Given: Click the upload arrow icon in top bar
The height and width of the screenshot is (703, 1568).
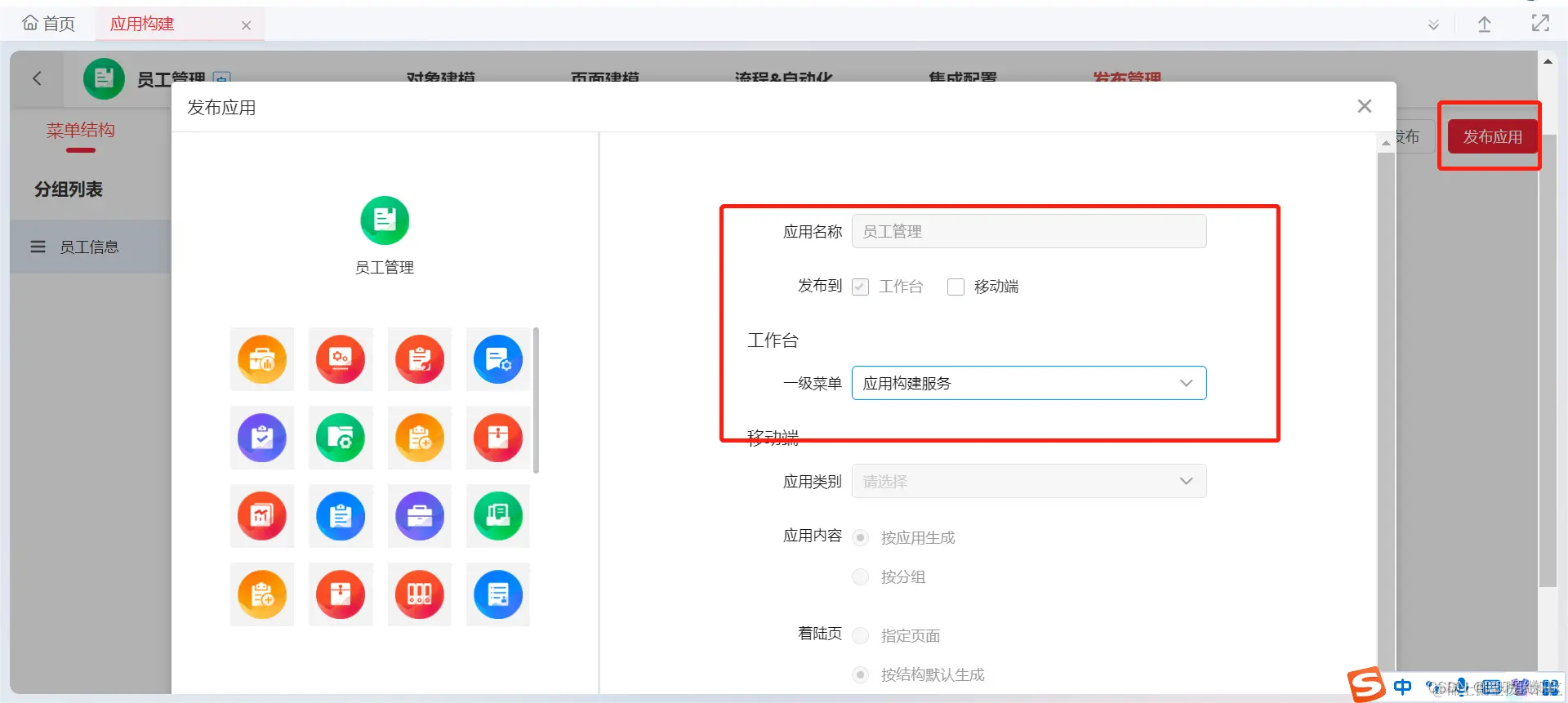Looking at the screenshot, I should (x=1485, y=24).
